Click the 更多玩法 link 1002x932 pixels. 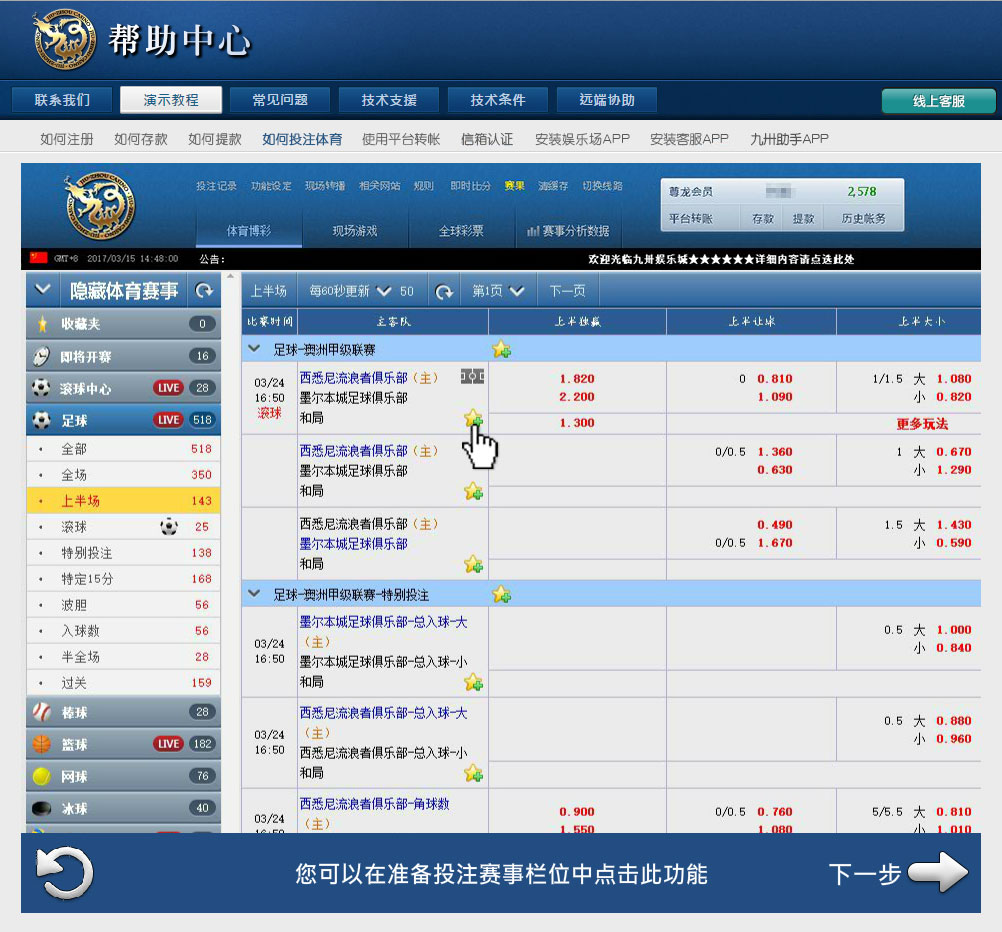[922, 424]
